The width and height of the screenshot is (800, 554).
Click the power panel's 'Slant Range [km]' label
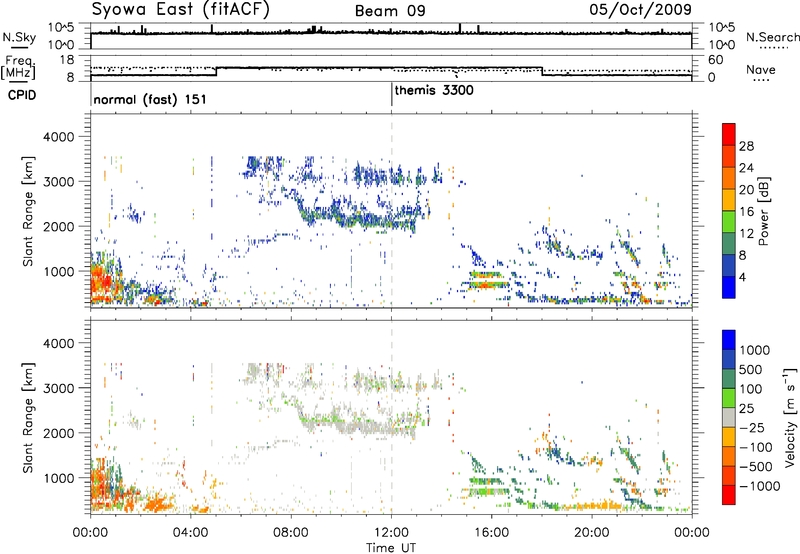[x=28, y=211]
